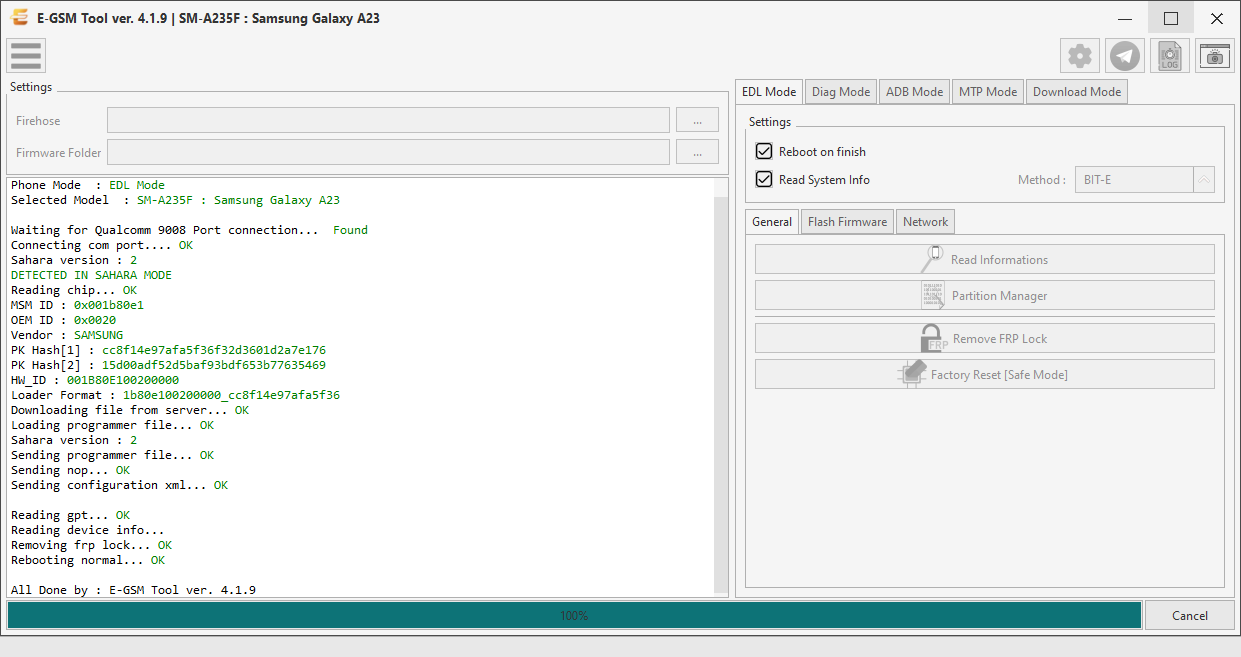Click the PK Hash[1] log line

pos(168,350)
